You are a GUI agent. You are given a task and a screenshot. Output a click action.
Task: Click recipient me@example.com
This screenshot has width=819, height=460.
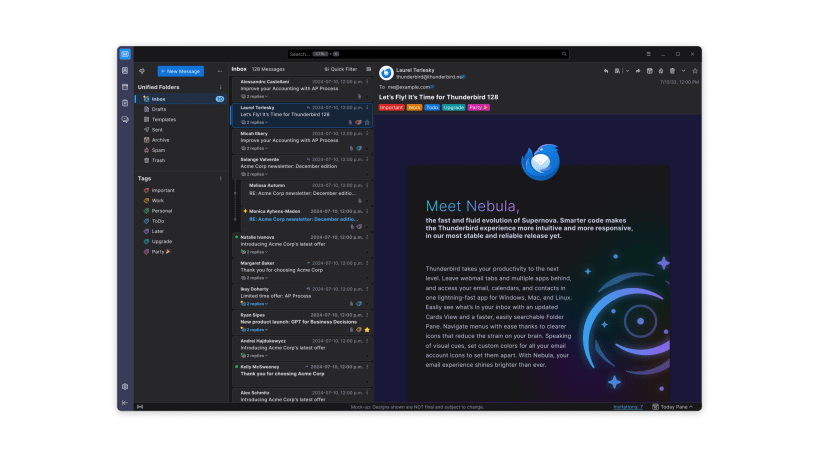[409, 87]
